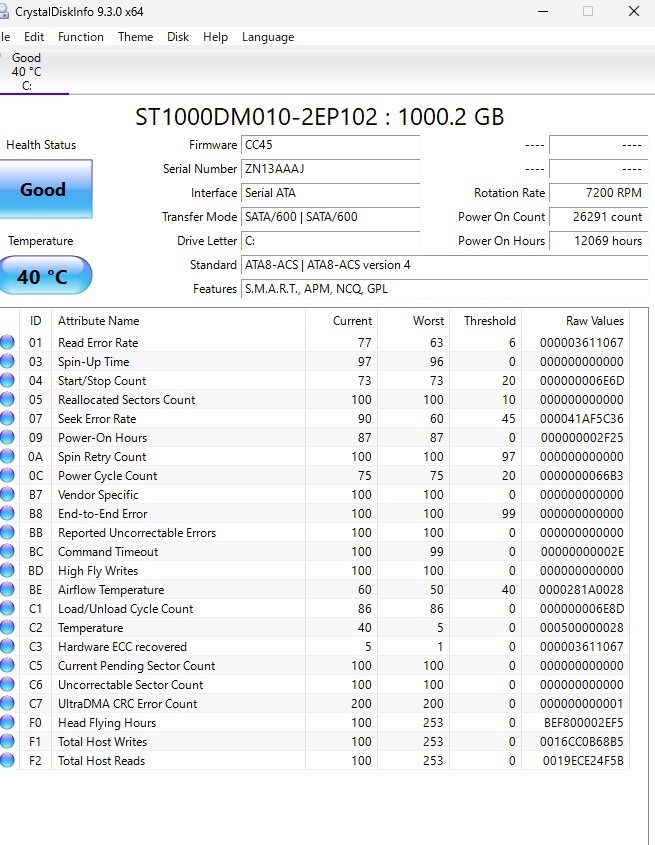Click blue orb for Seek Error Rate
Viewport: 655px width, 845px height.
7,419
